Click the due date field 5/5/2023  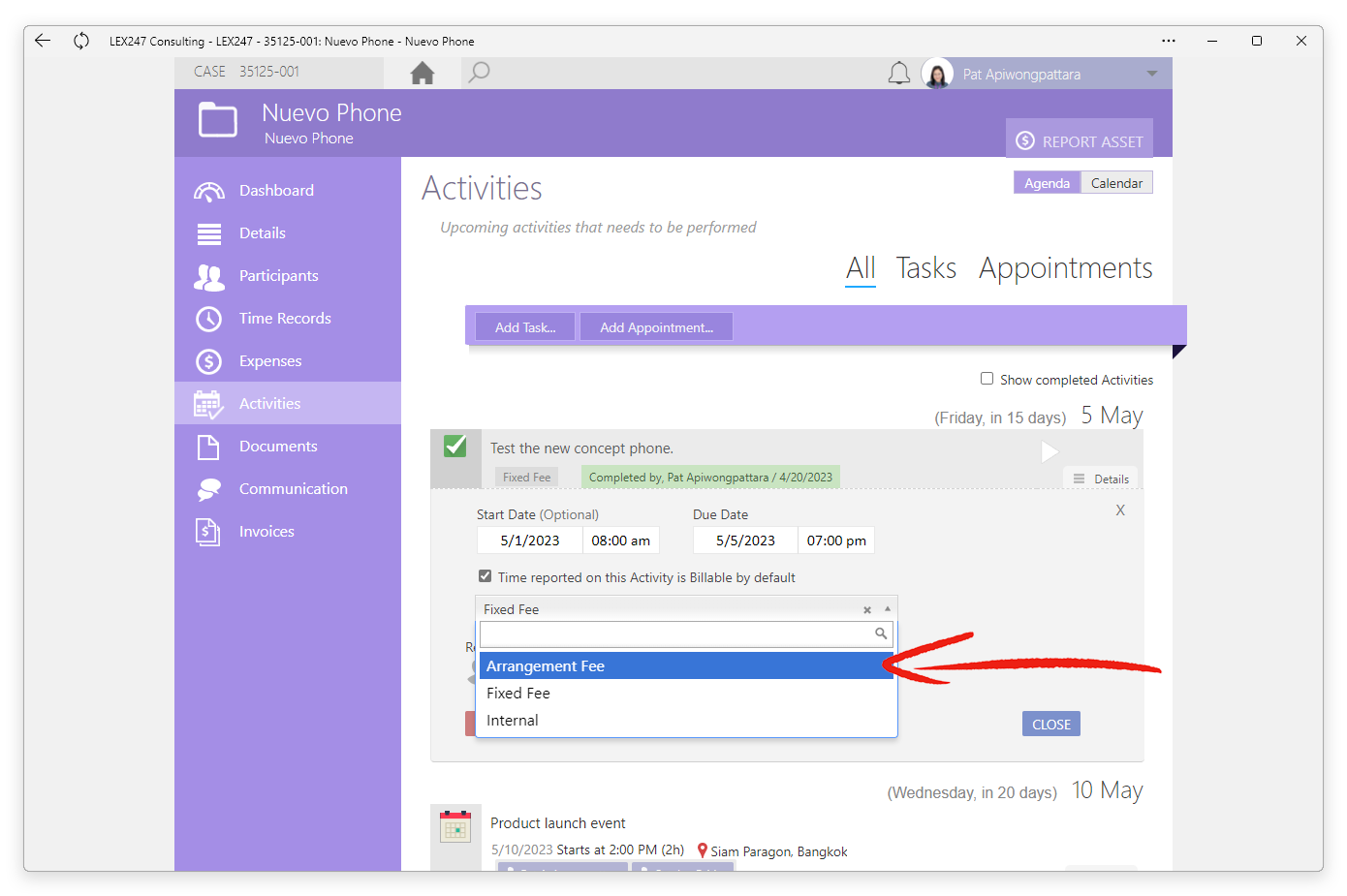coord(745,541)
